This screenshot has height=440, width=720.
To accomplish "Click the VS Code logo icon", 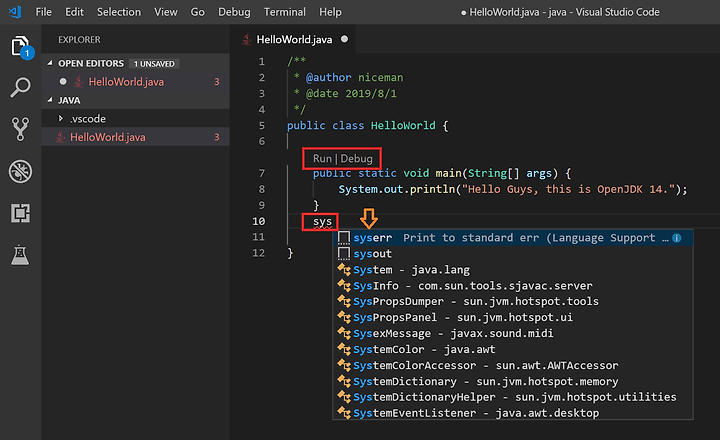I will [15, 12].
